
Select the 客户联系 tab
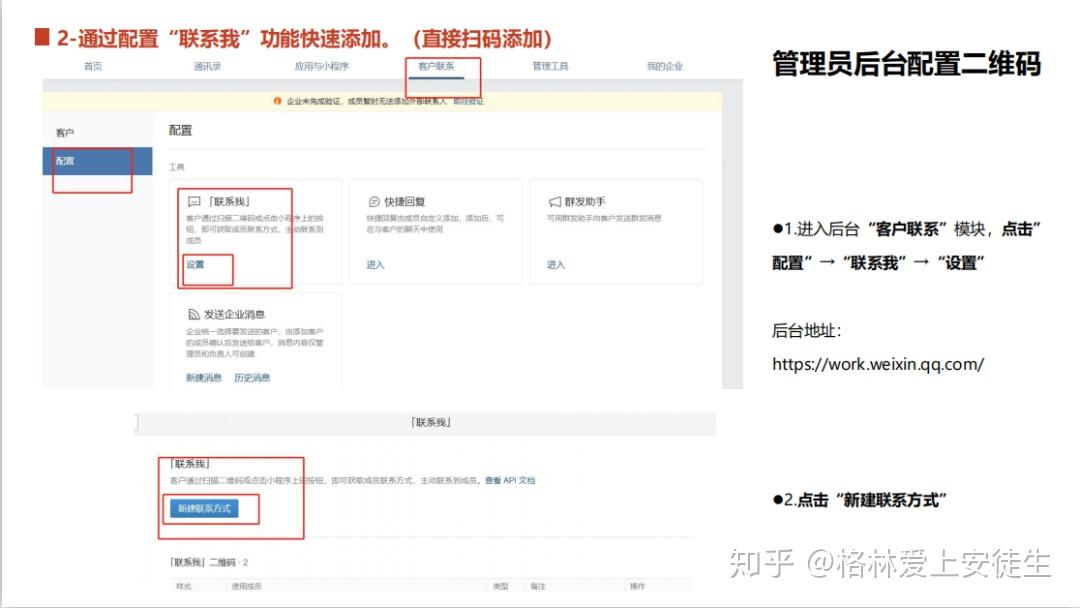coord(436,66)
